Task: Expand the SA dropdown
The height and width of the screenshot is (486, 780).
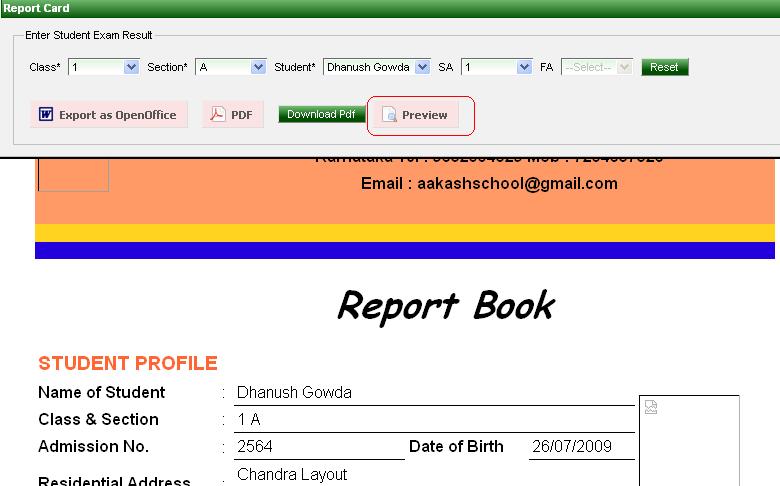Action: point(524,67)
